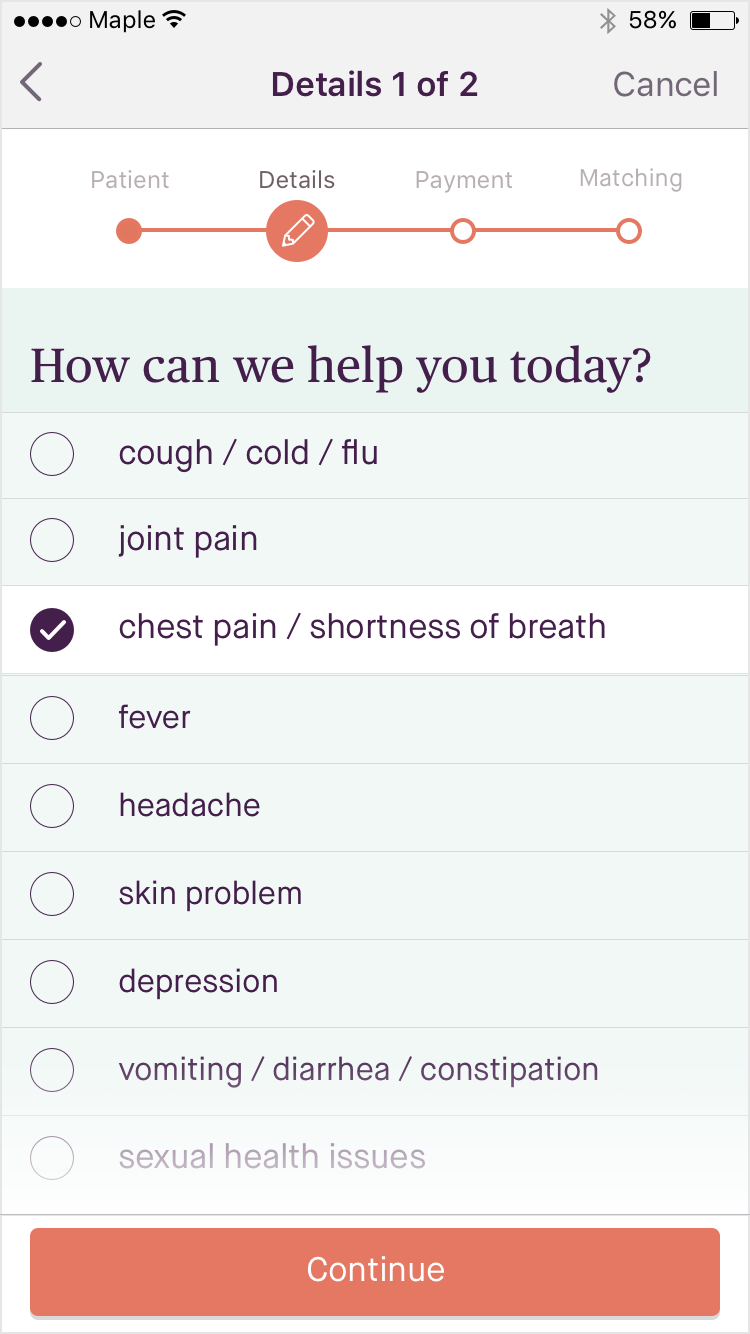Select headache as the reason
Viewport: 750px width, 1334px height.
[x=52, y=805]
